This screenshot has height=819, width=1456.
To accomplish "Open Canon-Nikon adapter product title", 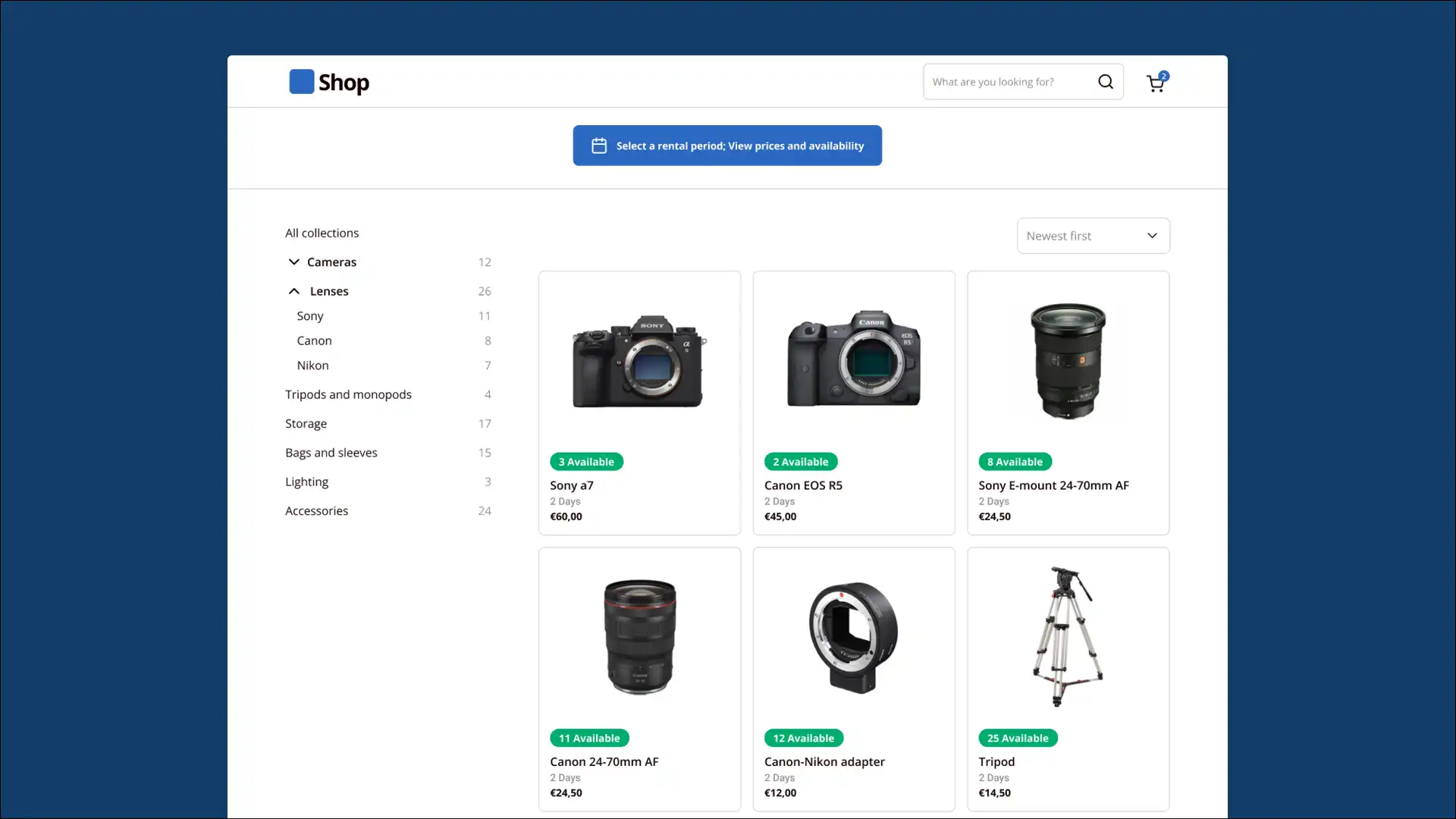I will click(824, 761).
